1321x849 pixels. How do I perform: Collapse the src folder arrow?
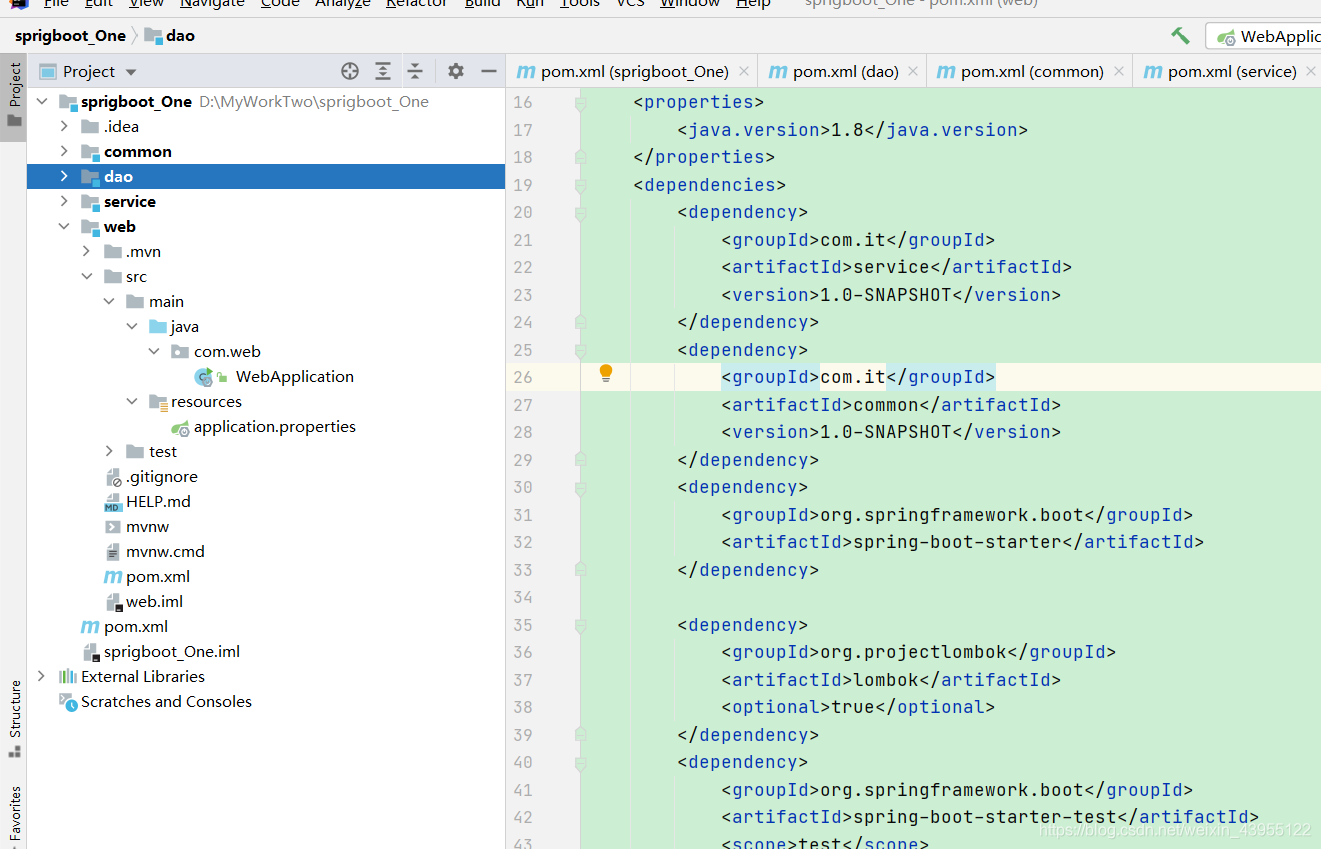[87, 276]
